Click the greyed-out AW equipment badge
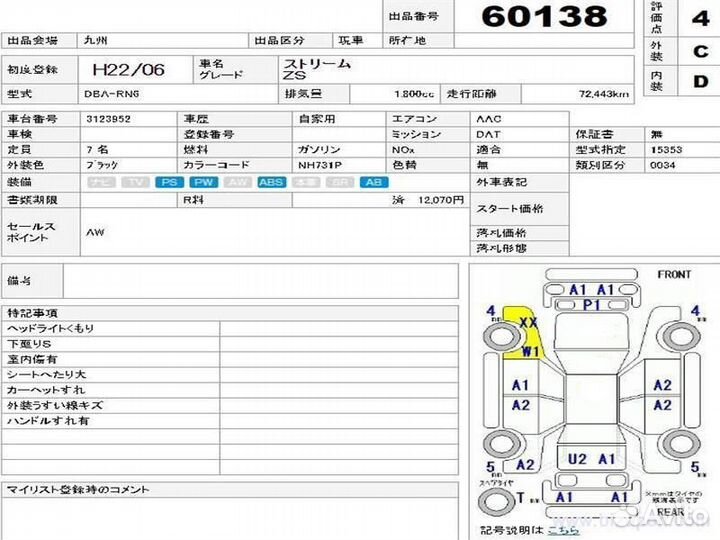Screen dimensions: 720x540 click(x=237, y=182)
